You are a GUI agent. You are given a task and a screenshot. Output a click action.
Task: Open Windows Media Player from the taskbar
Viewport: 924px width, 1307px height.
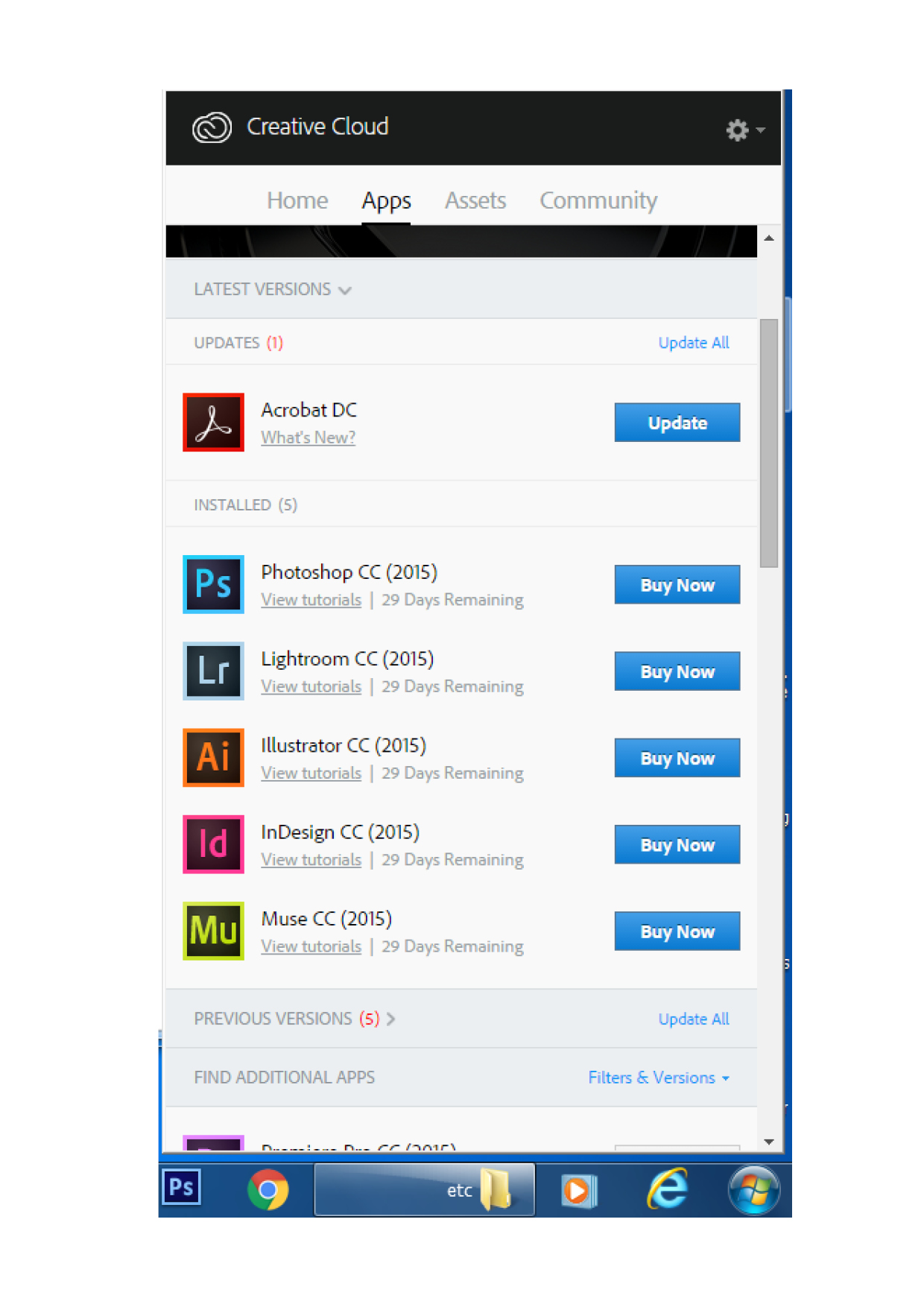[578, 1191]
